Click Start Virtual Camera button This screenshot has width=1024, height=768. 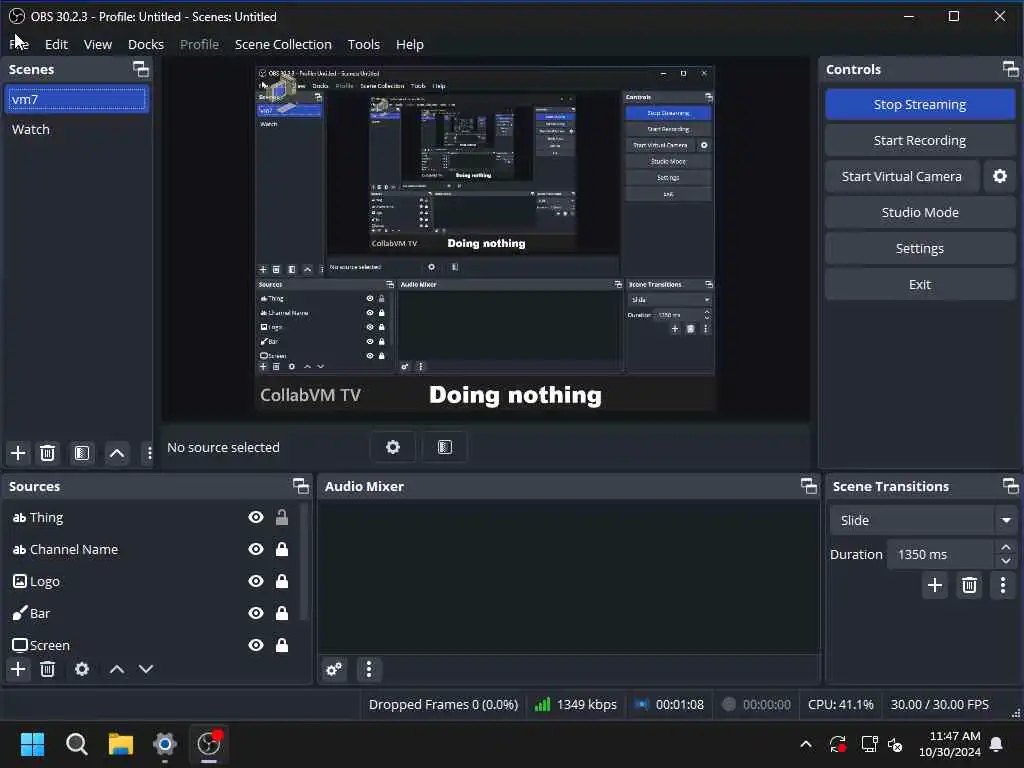pyautogui.click(x=902, y=176)
